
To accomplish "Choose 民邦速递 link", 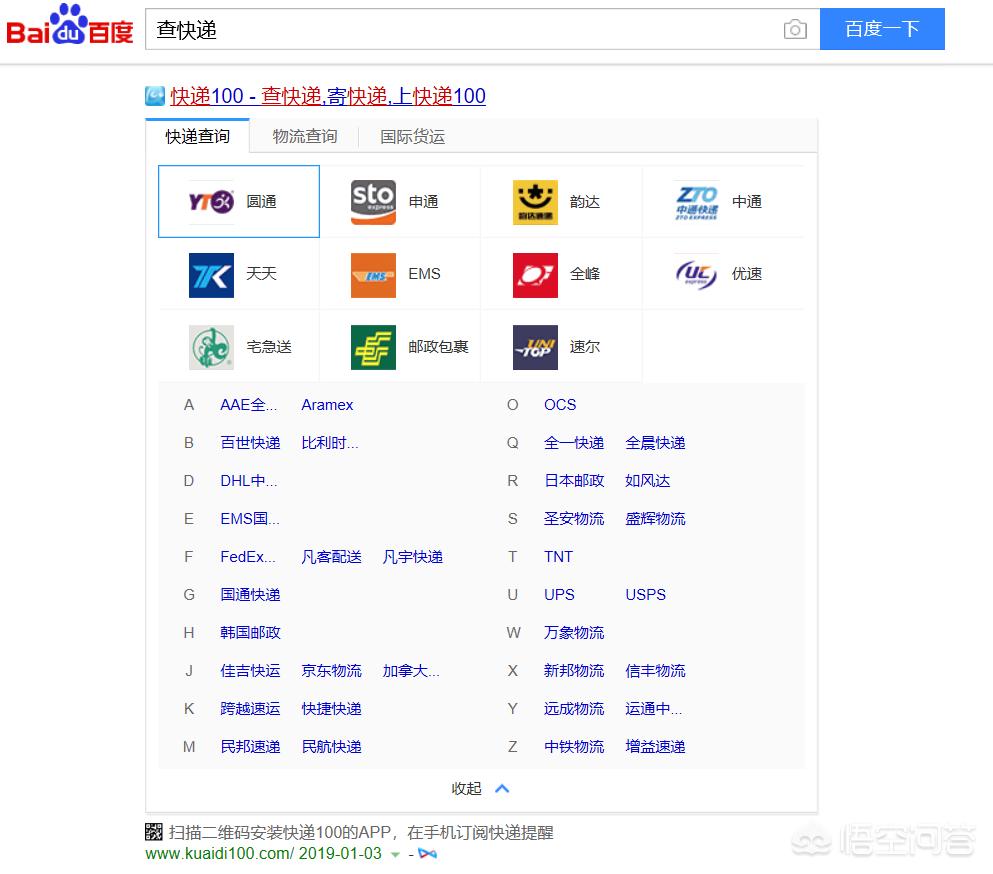I will point(250,747).
